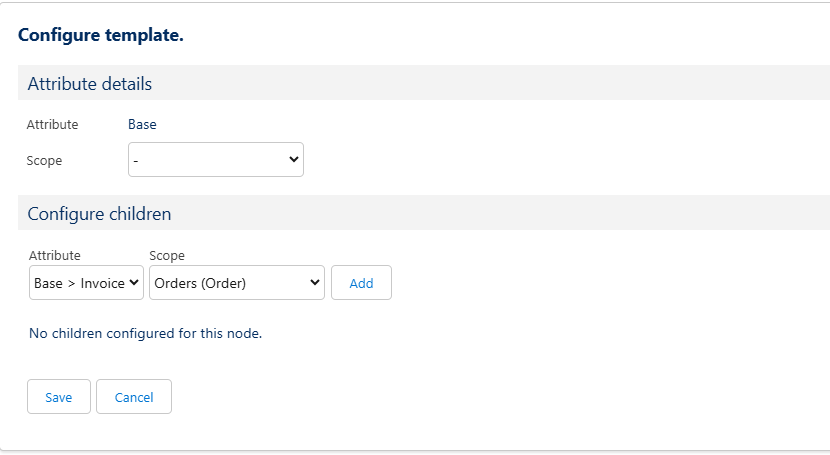Click the Orders (Order) text in the selector
This screenshot has height=455, width=830.
[200, 283]
